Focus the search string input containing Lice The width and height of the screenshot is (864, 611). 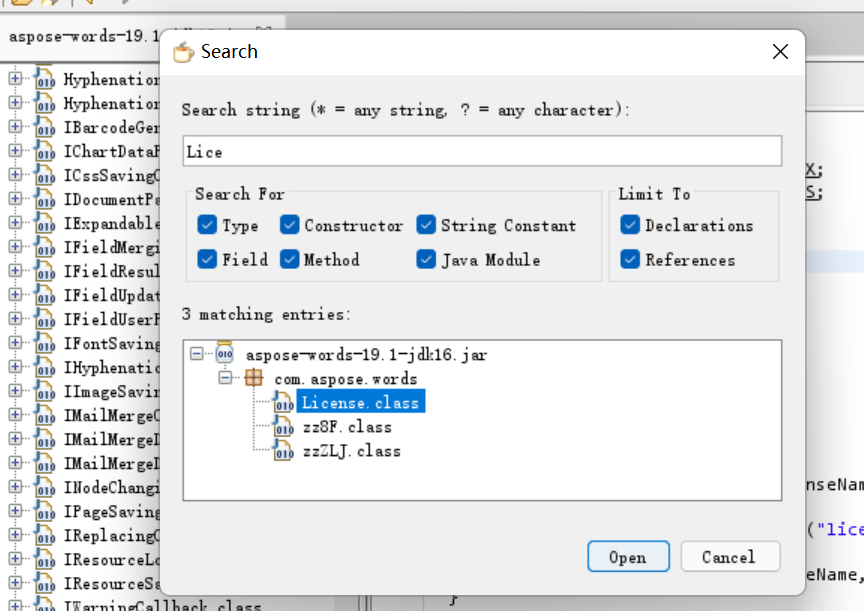pos(482,151)
